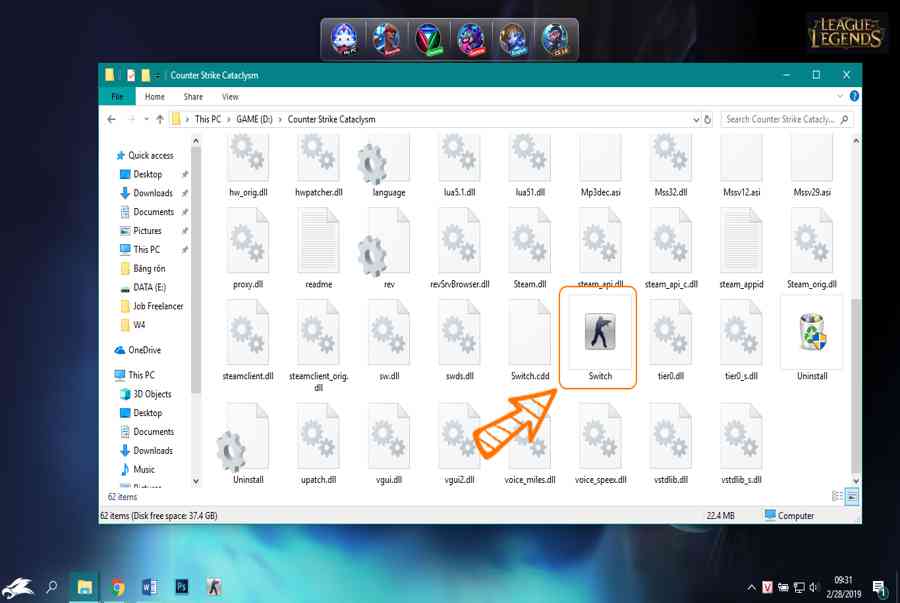Image resolution: width=900 pixels, height=603 pixels.
Task: Click the Search Counter Strike Cataclysm box
Action: click(x=787, y=119)
